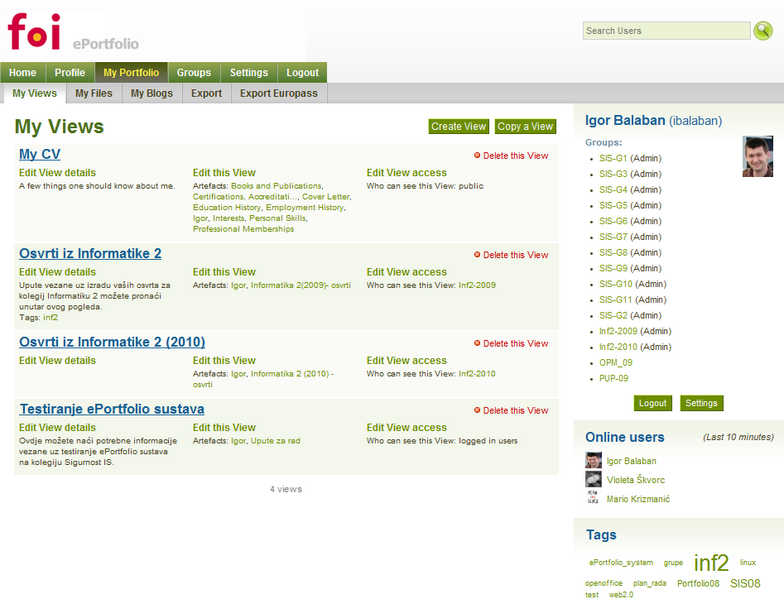Viewport: 784px width, 599px height.
Task: Open the Professional Memberships artefact link
Action: pyautogui.click(x=244, y=229)
